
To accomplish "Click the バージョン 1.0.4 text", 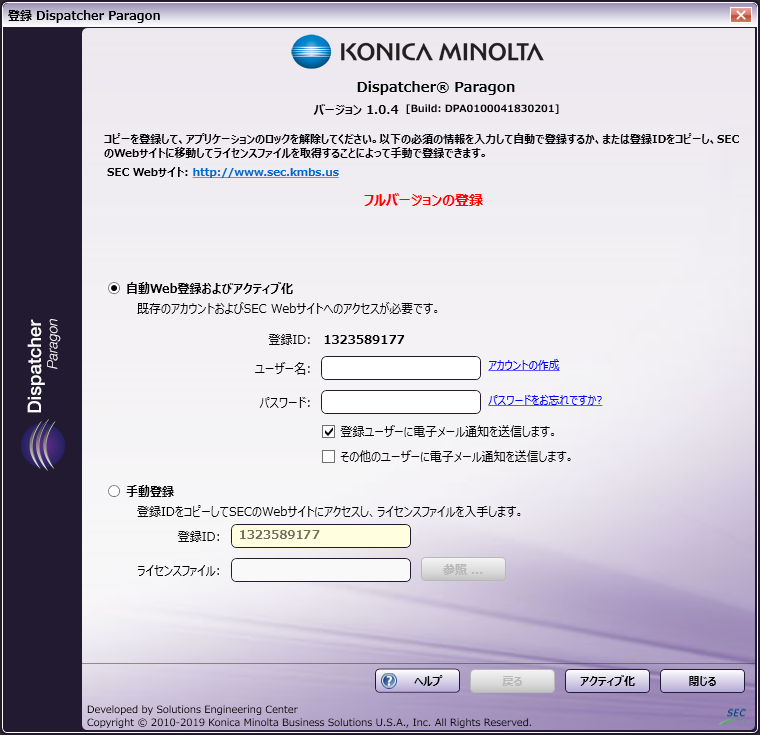I will coord(356,110).
